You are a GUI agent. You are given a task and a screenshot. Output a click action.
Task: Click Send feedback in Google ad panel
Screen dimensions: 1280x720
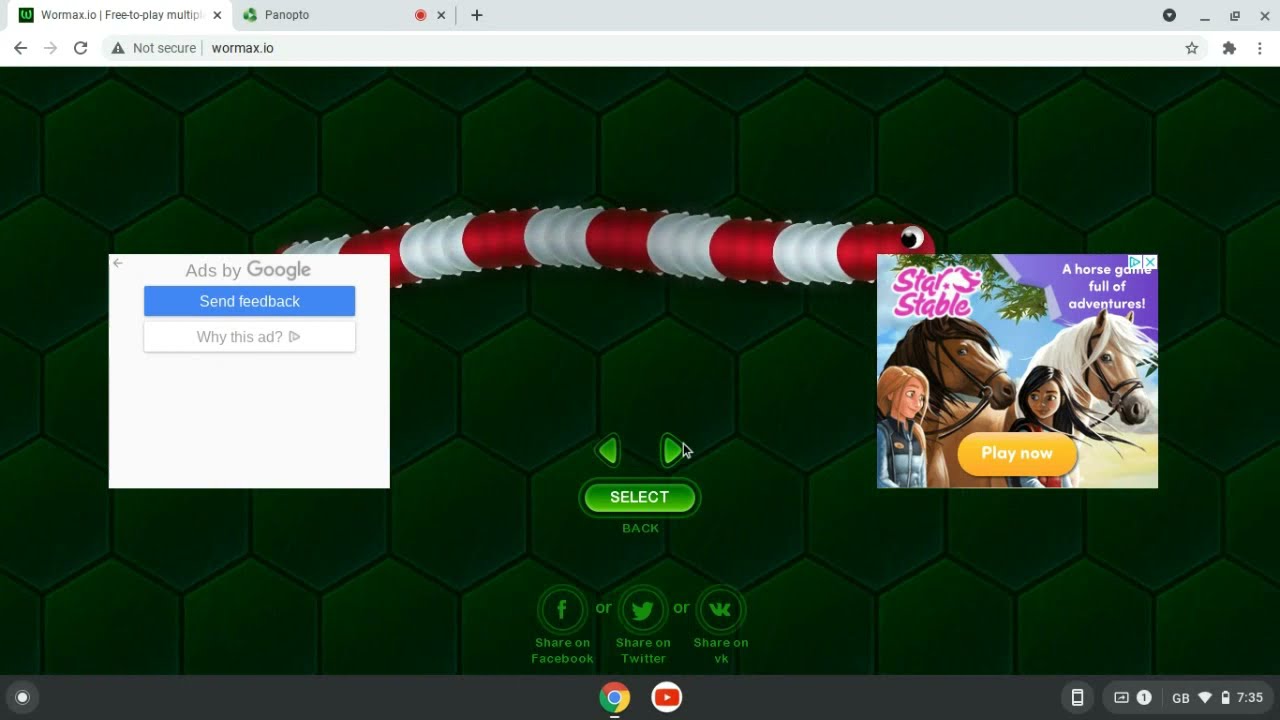(249, 301)
